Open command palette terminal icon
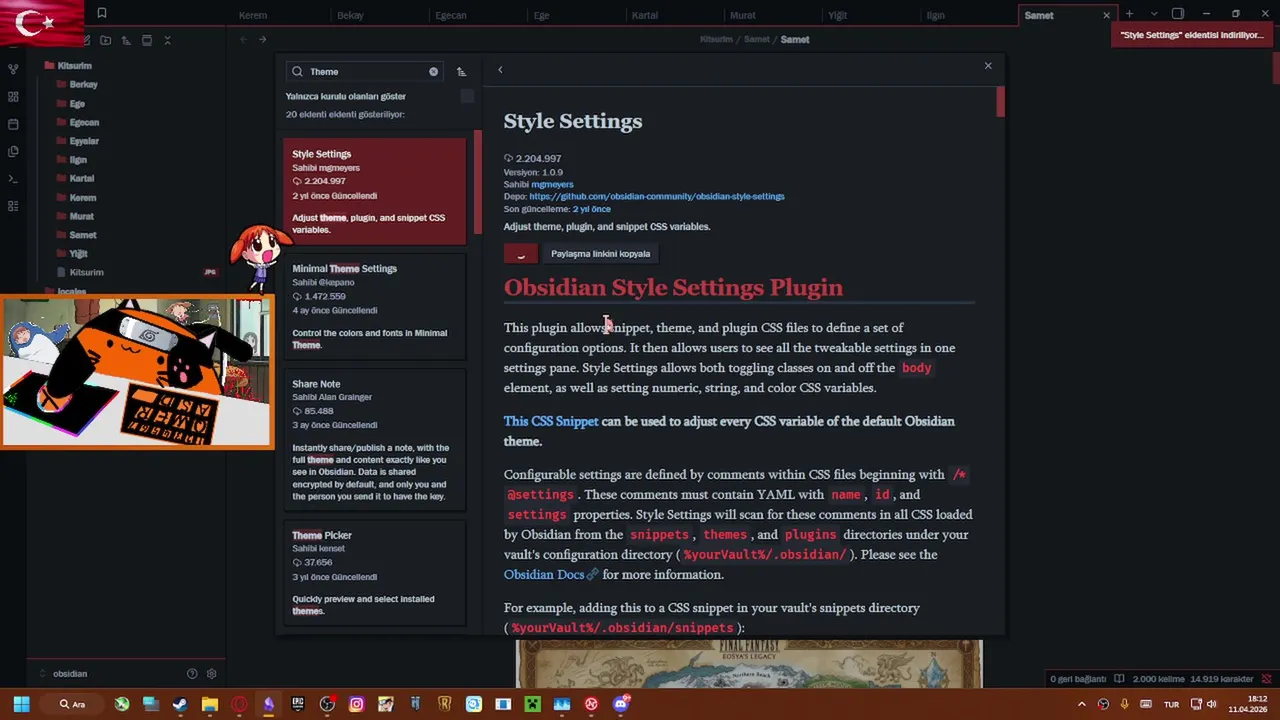Image resolution: width=1280 pixels, height=720 pixels. click(13, 179)
